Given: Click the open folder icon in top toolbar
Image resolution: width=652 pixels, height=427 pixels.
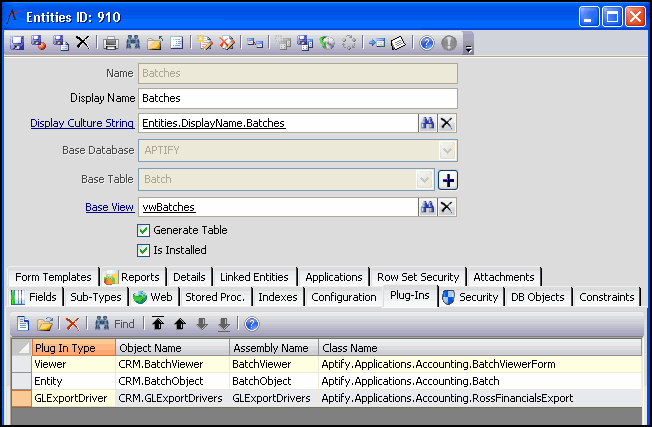Looking at the screenshot, I should pyautogui.click(x=155, y=43).
